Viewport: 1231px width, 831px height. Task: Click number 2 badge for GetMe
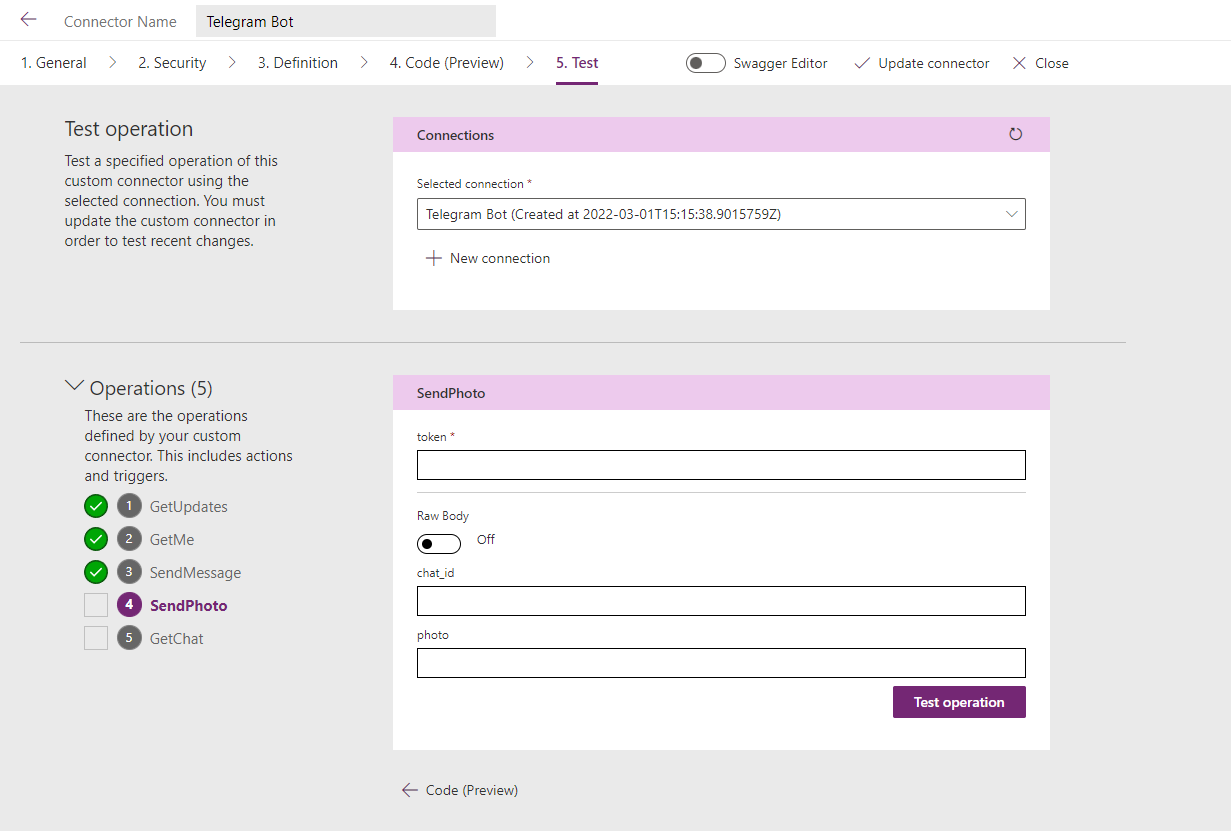click(x=129, y=539)
